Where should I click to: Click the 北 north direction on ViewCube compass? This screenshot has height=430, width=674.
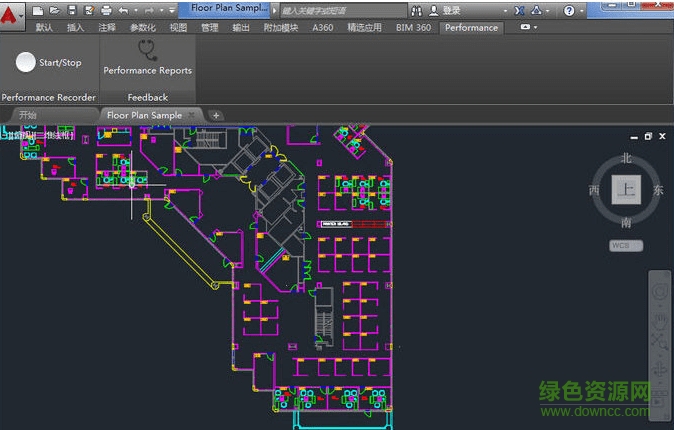coord(626,158)
